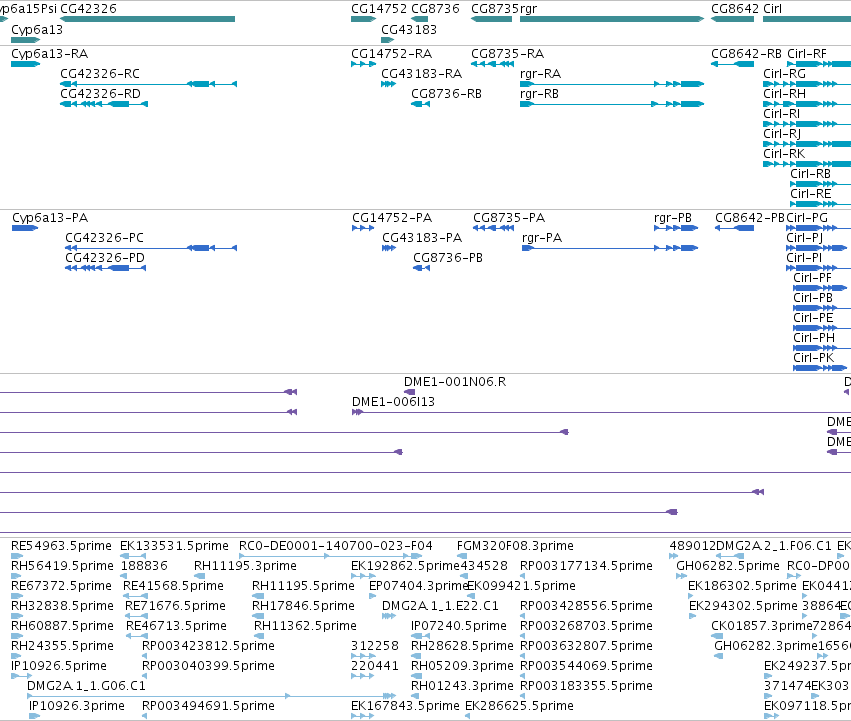Click the Cirl-RJ transcript label
The image size is (851, 721).
782,134
